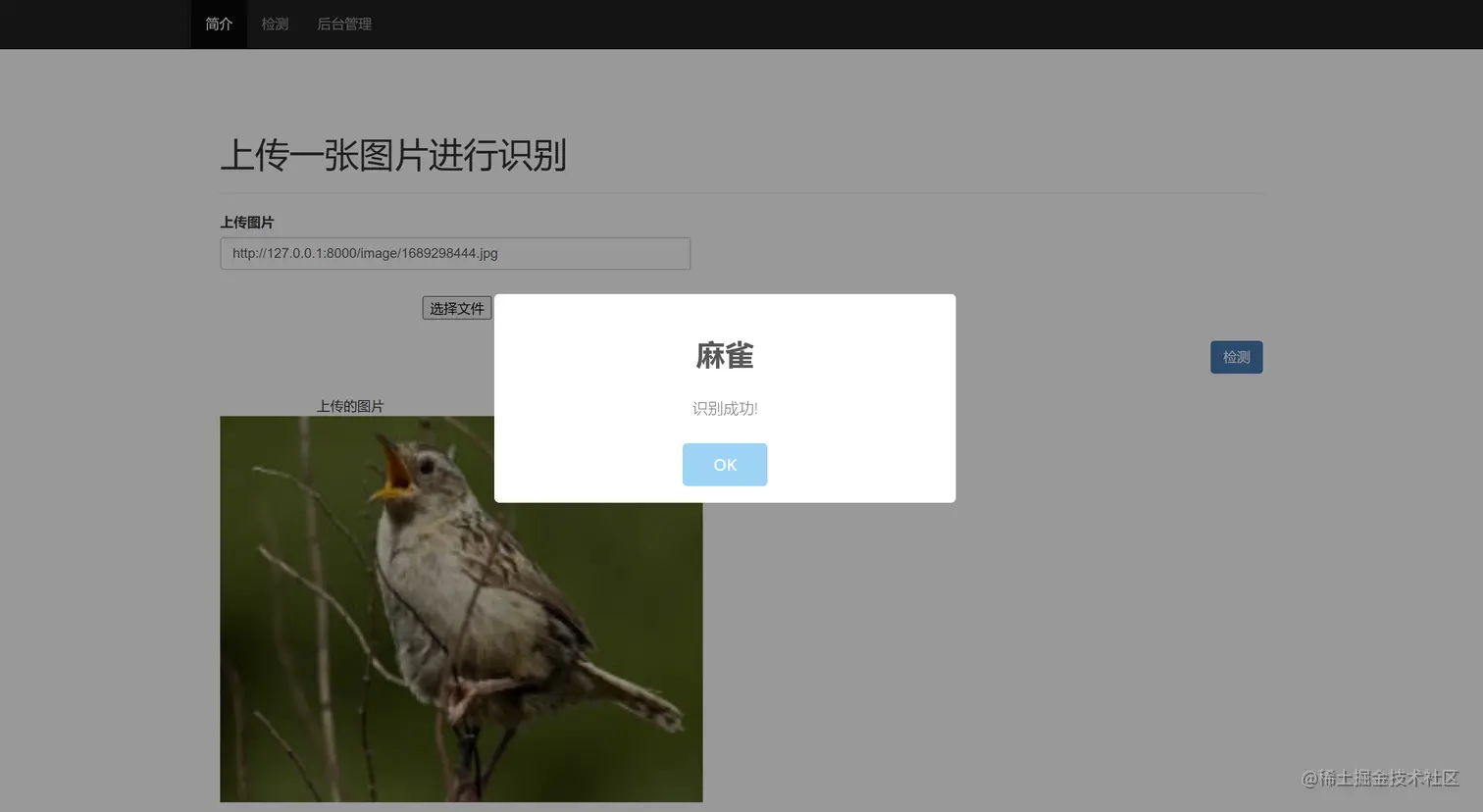This screenshot has width=1483, height=812.
Task: Open the 简介 navigation tab
Action: click(218, 24)
